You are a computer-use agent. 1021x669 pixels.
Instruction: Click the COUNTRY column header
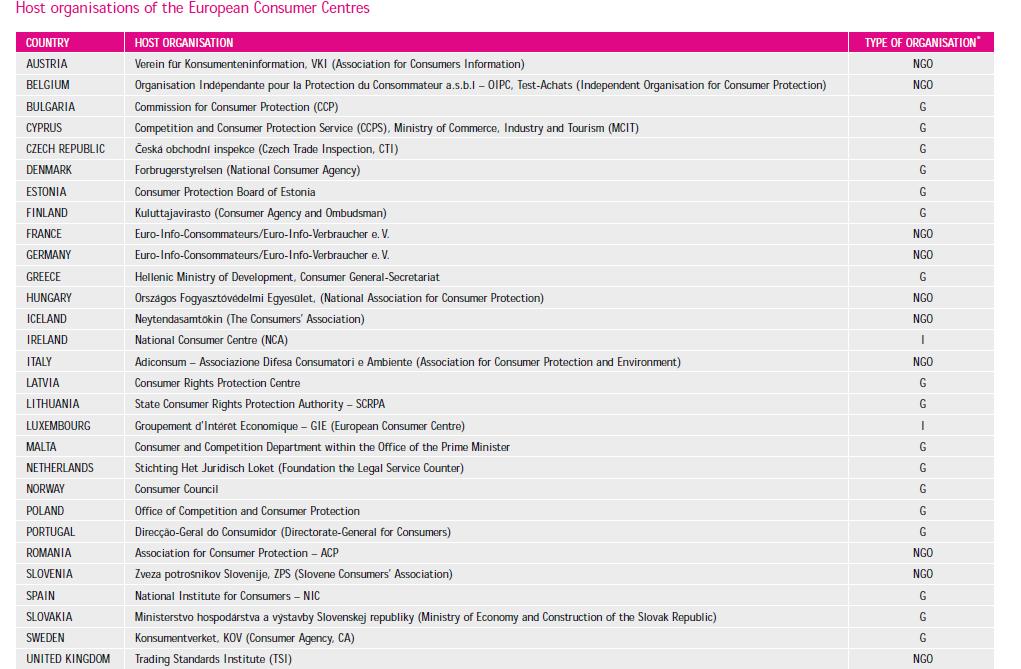(70, 42)
